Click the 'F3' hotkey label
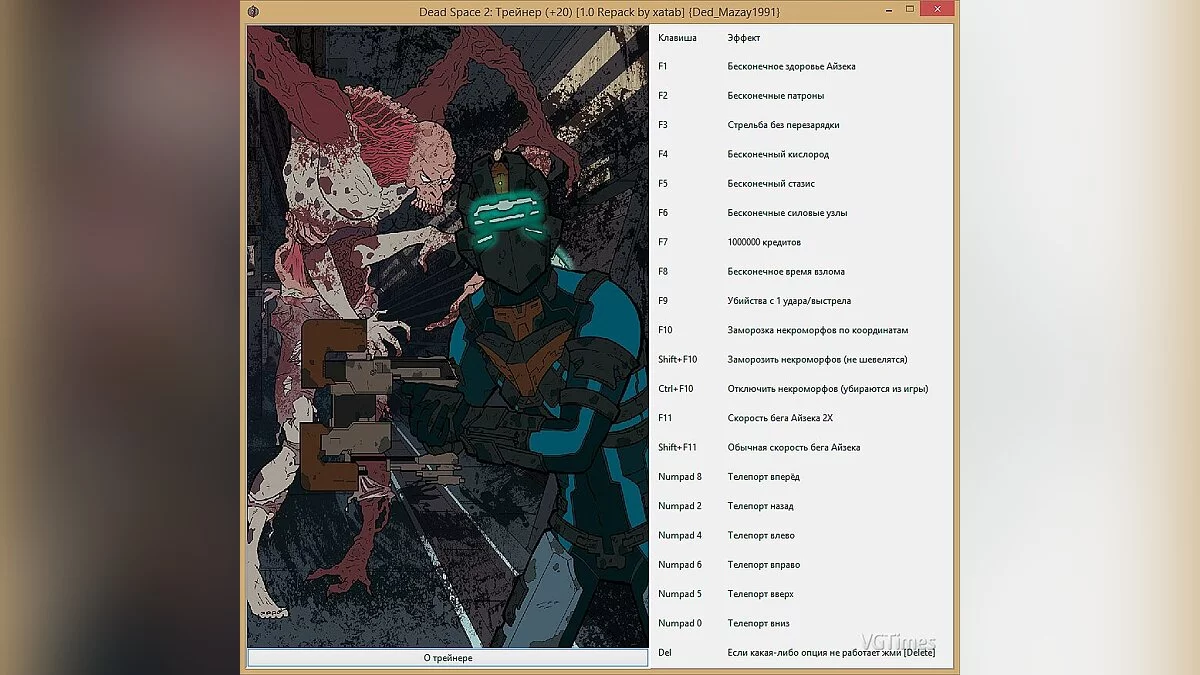This screenshot has height=675, width=1200. click(x=663, y=125)
